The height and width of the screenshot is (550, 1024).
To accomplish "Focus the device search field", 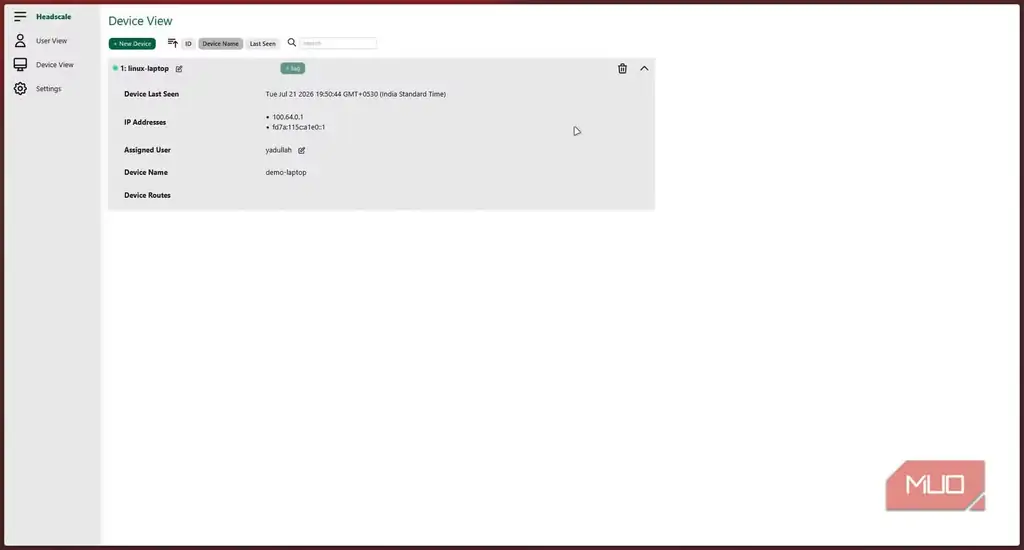I will pyautogui.click(x=338, y=43).
